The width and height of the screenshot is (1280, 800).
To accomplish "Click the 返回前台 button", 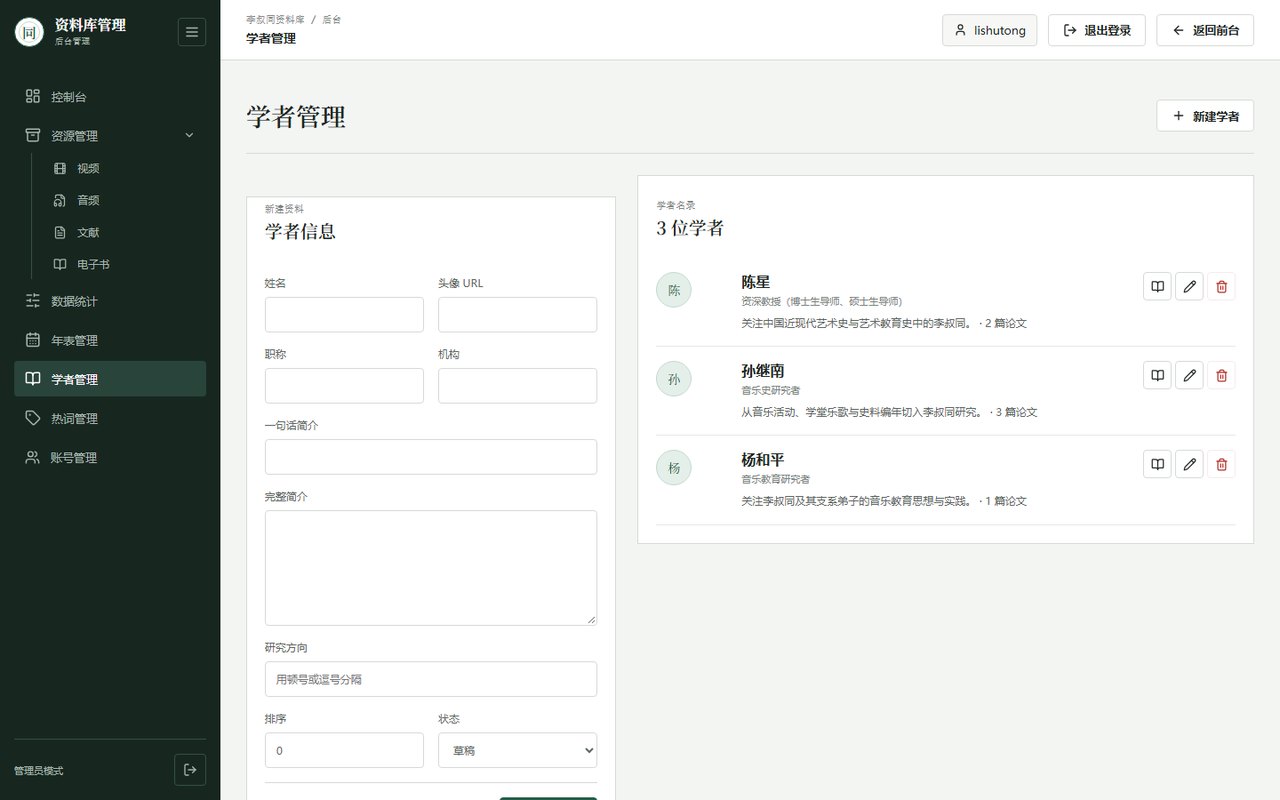I will point(1205,30).
